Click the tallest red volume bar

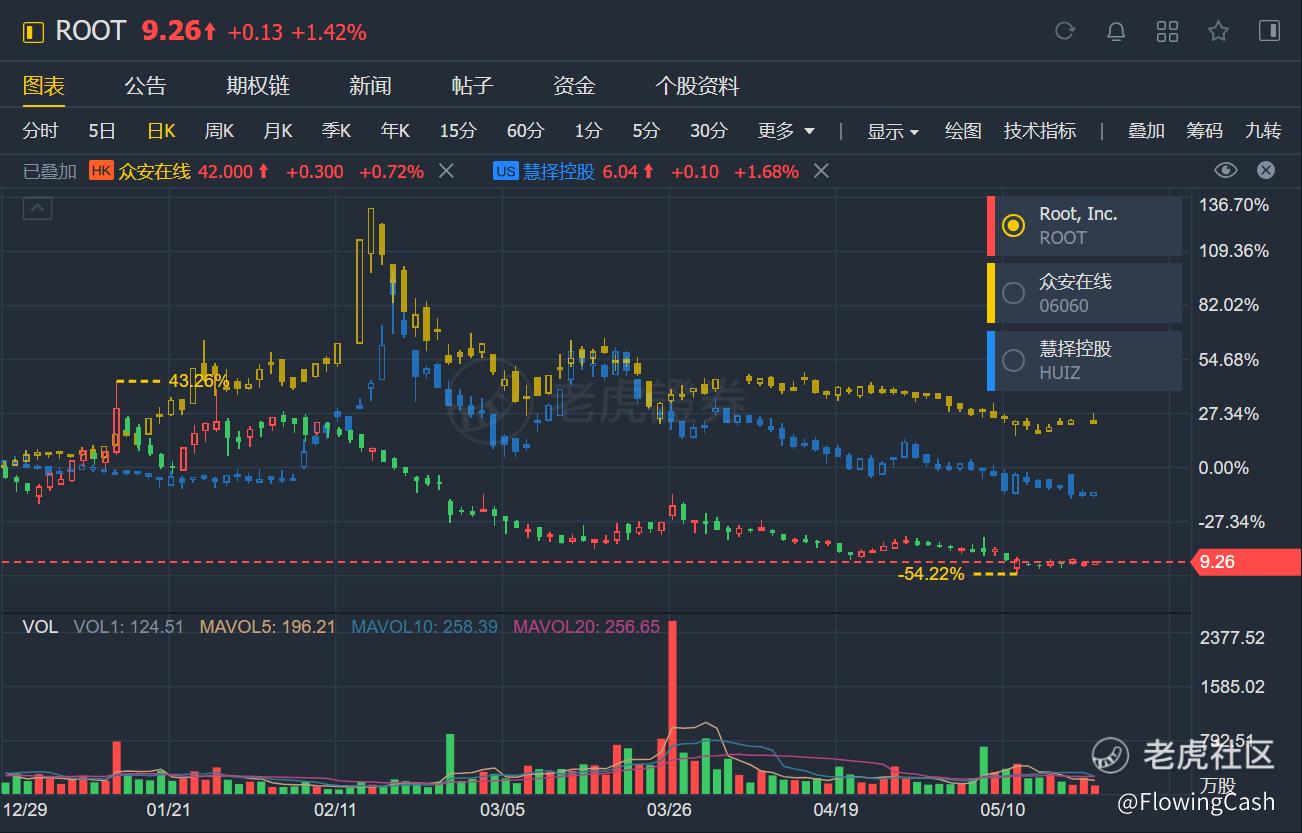pos(673,707)
